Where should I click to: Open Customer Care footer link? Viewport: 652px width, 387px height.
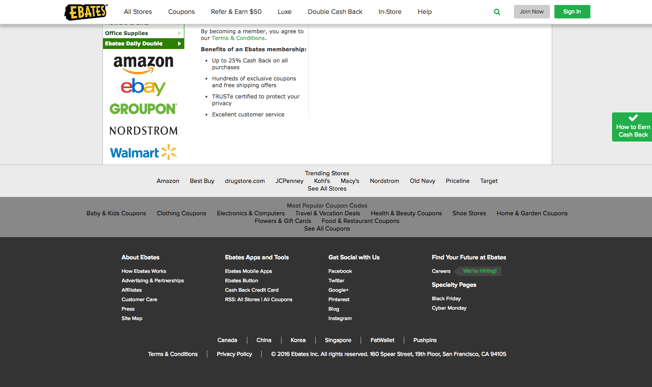(139, 299)
